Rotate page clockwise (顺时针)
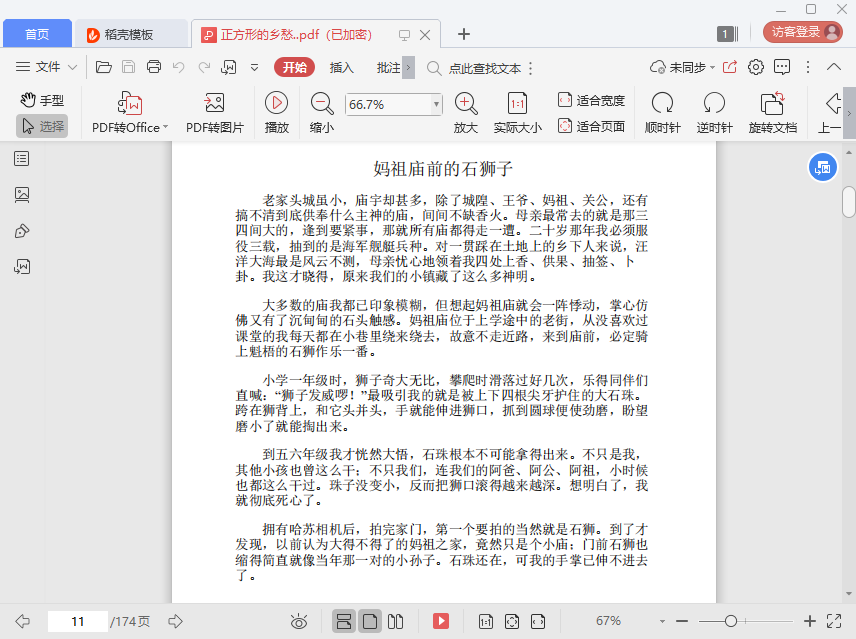Screen dimensions: 856x639 [663, 113]
